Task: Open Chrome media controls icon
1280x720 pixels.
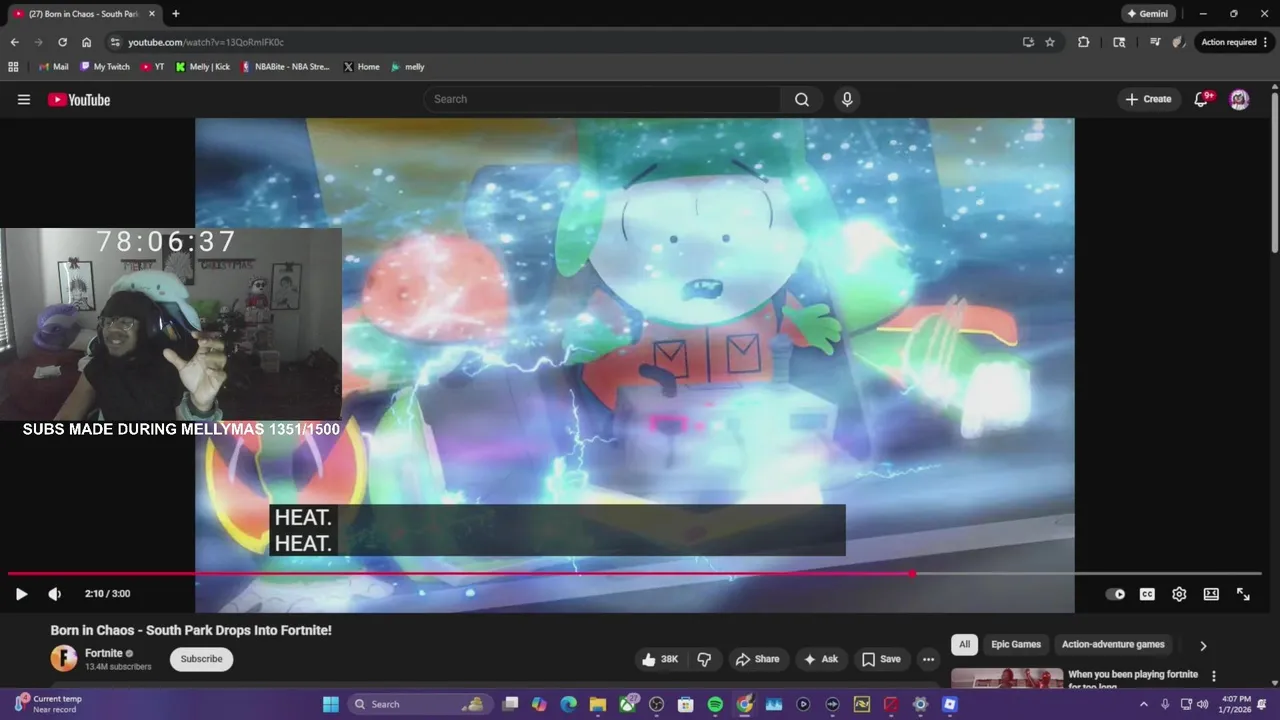Action: click(1155, 42)
